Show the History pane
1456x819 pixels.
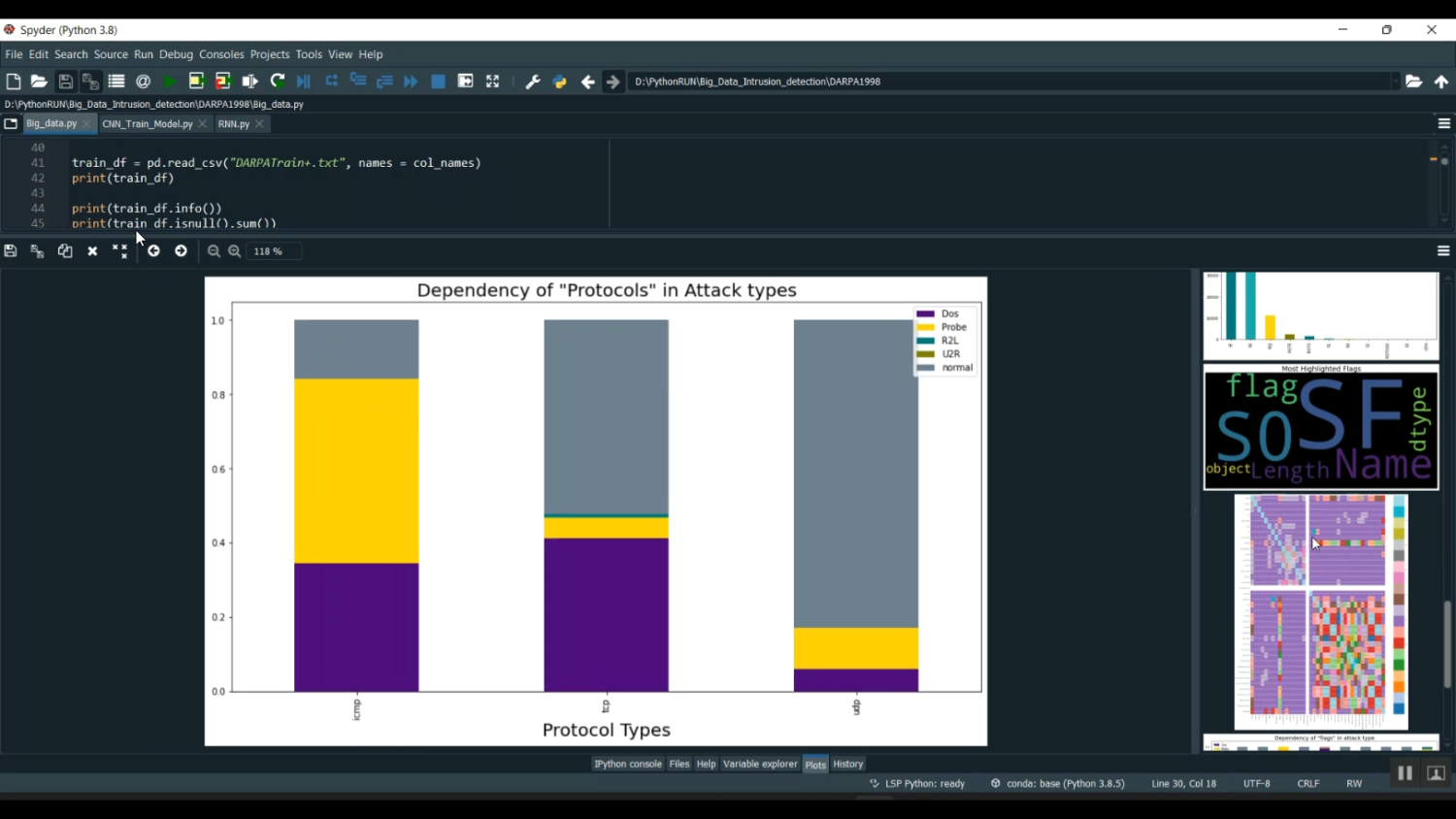pyautogui.click(x=846, y=764)
